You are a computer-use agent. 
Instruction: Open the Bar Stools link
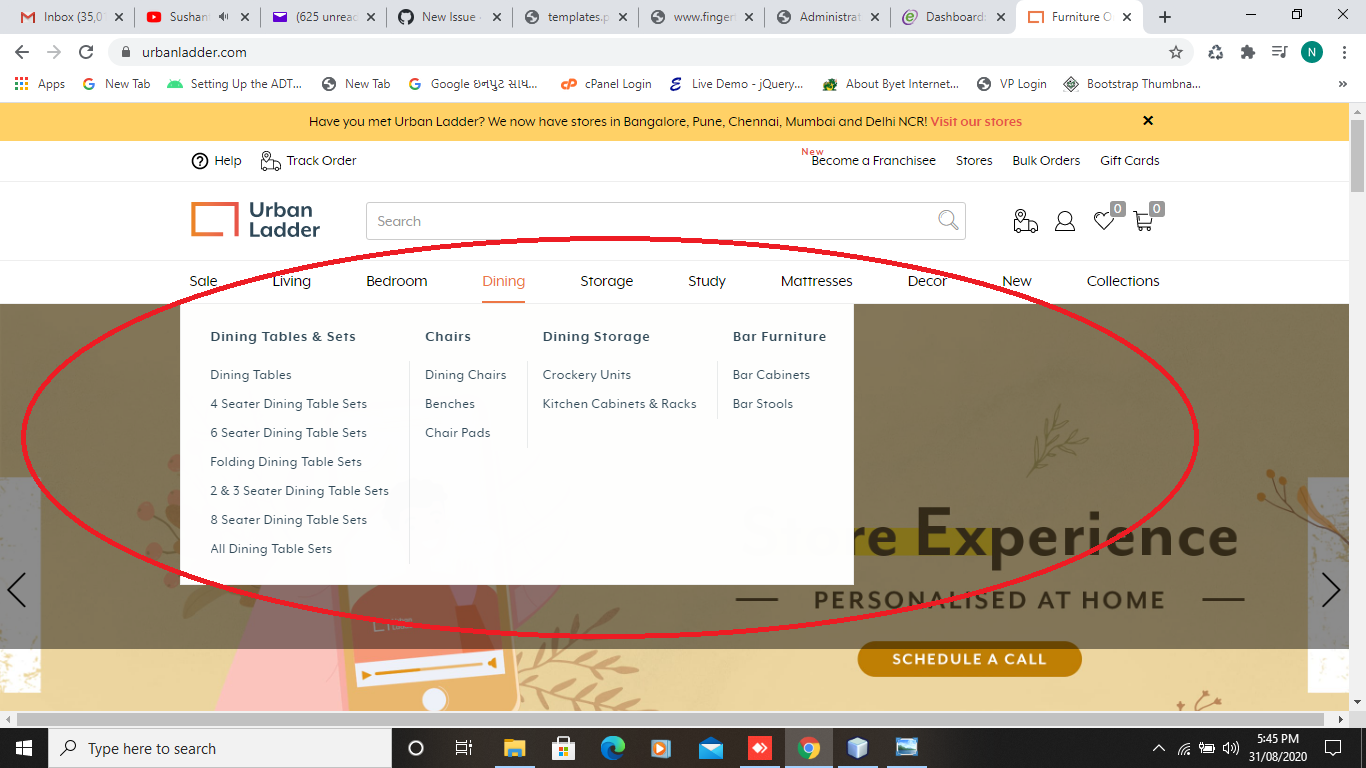click(762, 403)
